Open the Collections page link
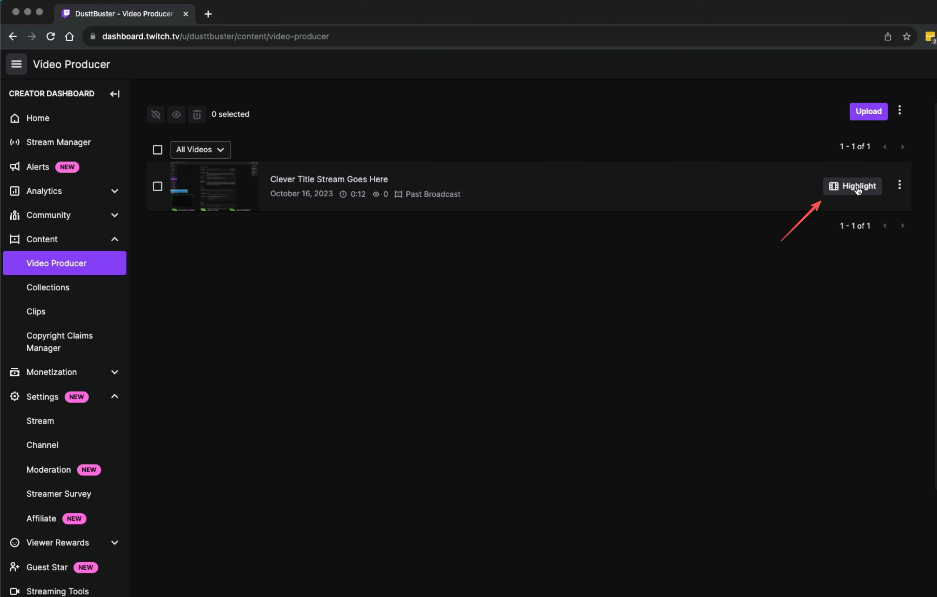Viewport: 937px width, 597px height. pos(47,287)
